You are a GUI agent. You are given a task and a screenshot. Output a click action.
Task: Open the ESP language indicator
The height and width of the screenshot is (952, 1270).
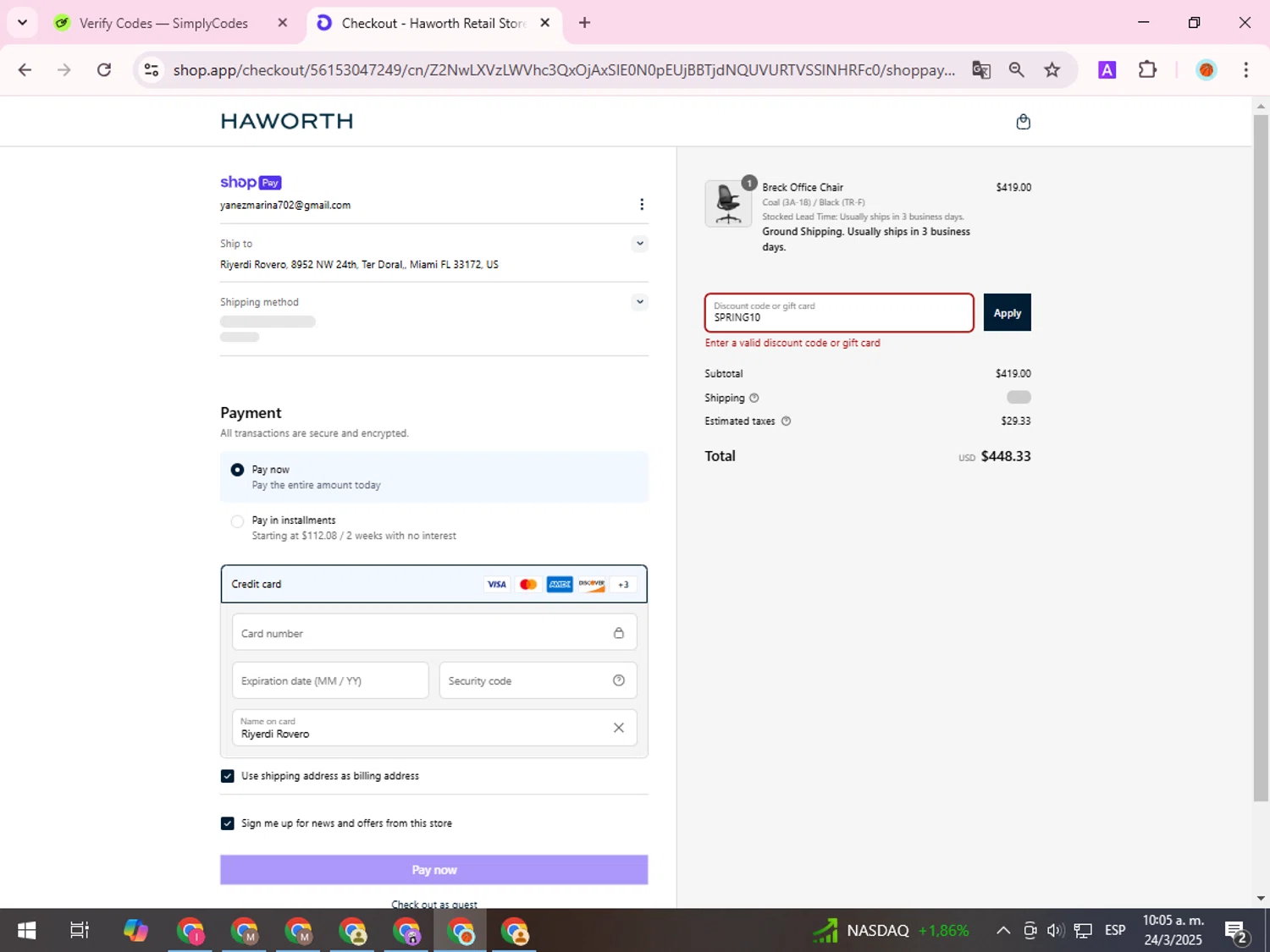(x=1115, y=931)
